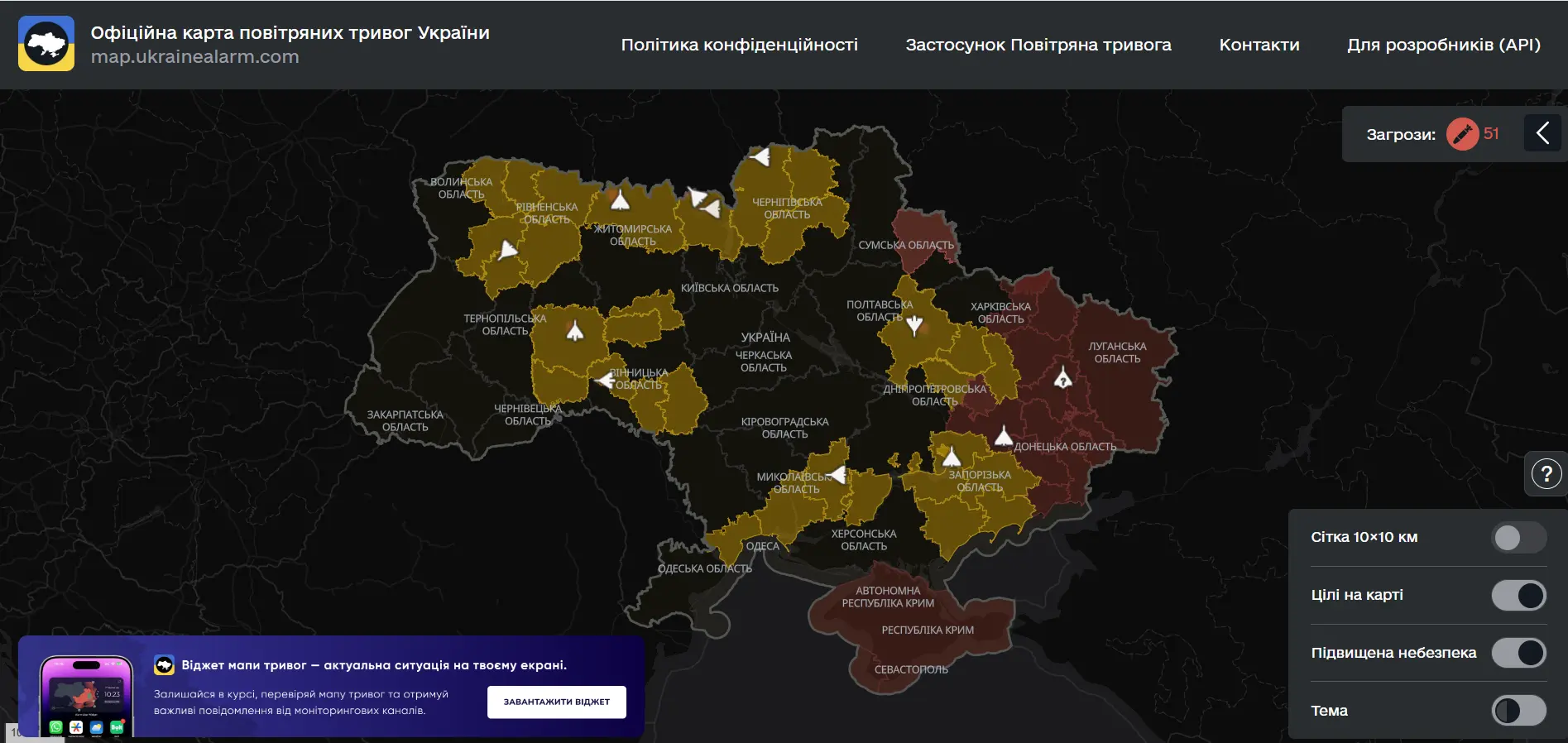Click the map.ukrainealarm.com link
1568x743 pixels.
pyautogui.click(x=195, y=57)
